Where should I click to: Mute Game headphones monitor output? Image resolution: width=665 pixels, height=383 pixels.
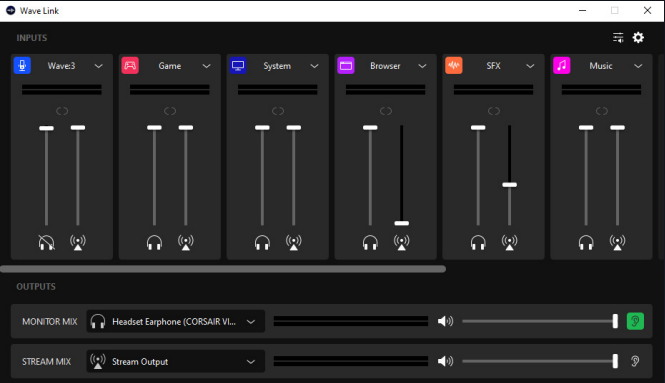click(154, 243)
